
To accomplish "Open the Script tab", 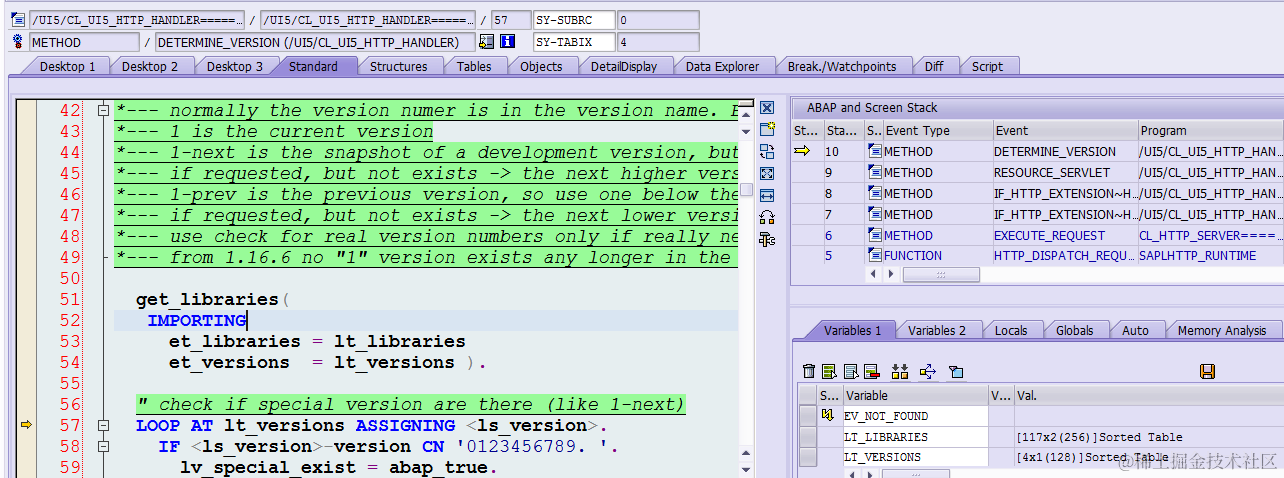I will coord(987,66).
